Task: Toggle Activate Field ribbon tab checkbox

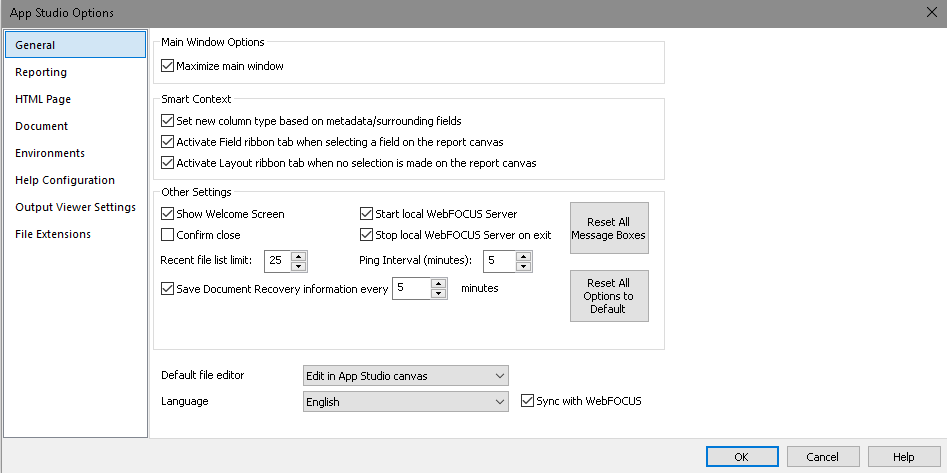Action: (x=167, y=142)
